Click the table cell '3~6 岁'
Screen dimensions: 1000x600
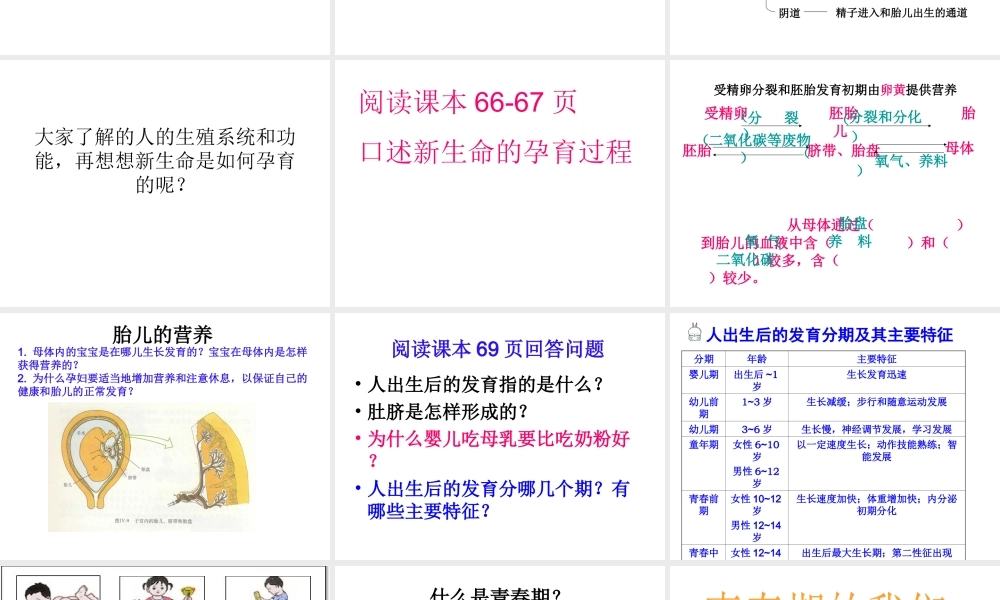756,430
